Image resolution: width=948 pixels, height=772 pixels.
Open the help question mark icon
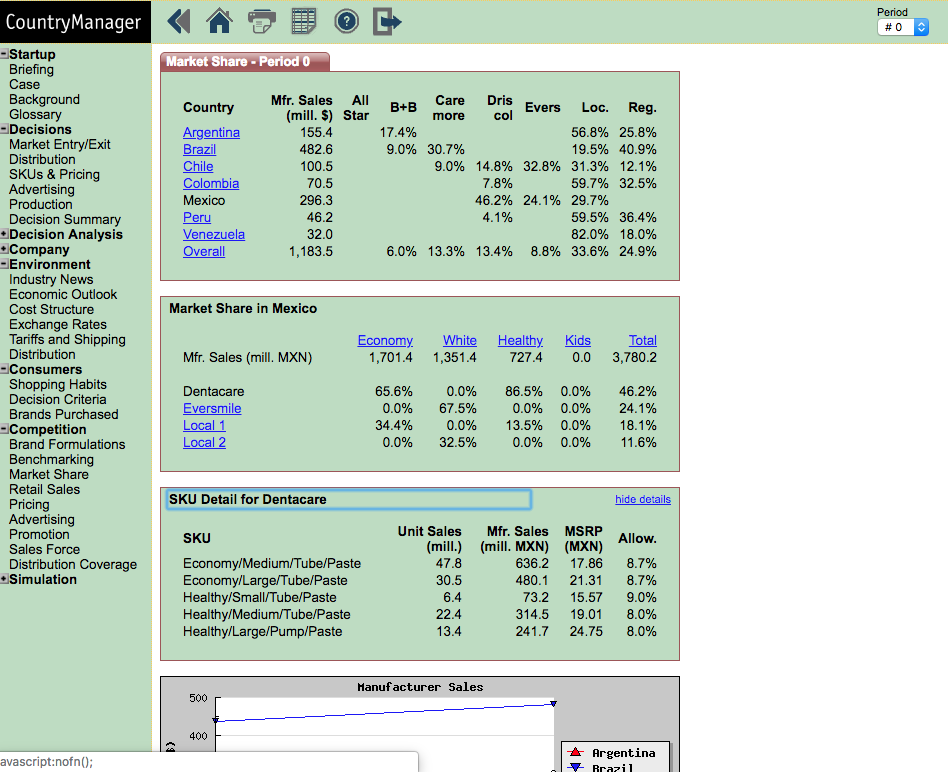(346, 22)
